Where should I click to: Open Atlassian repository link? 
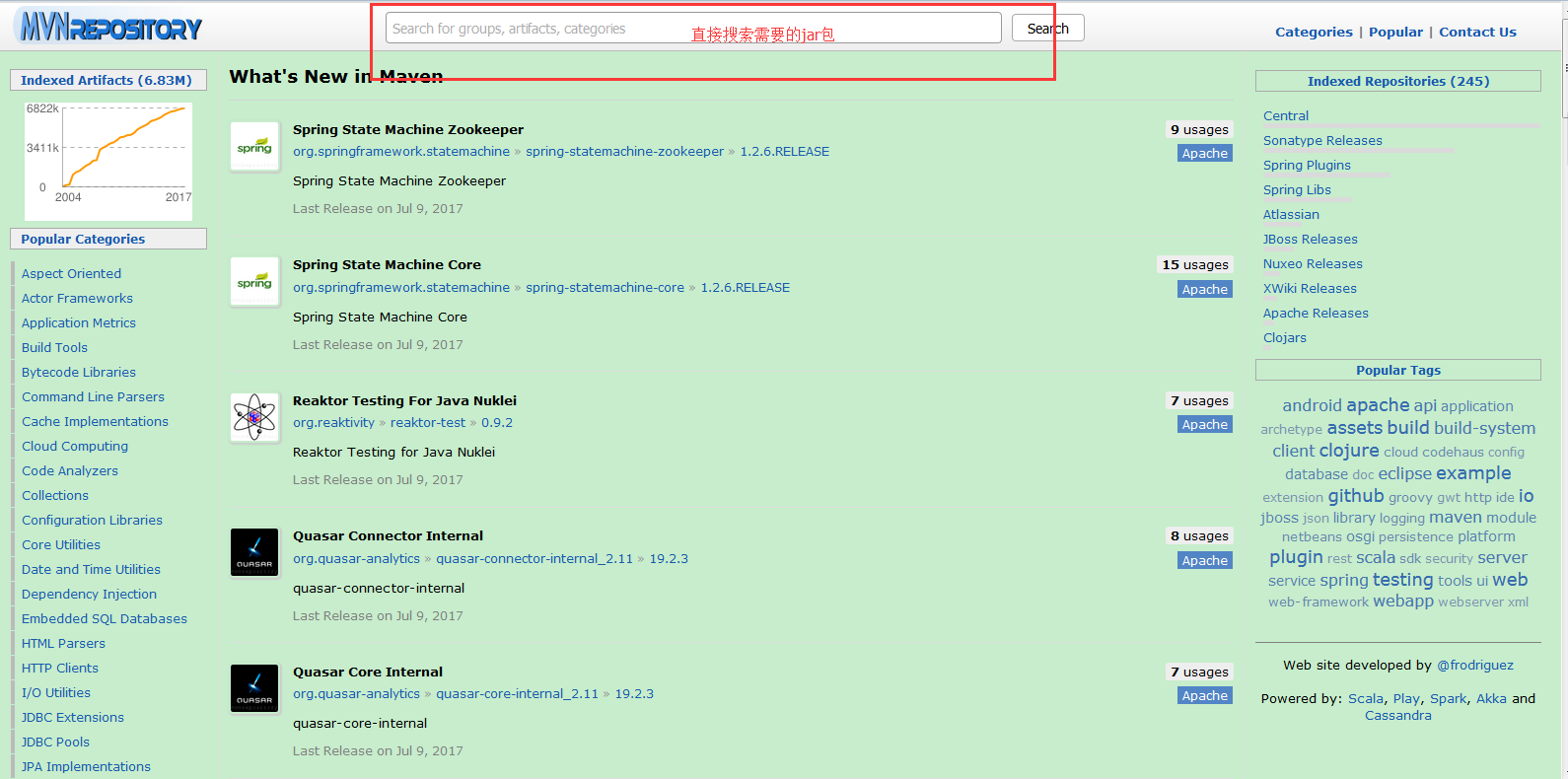[1291, 214]
